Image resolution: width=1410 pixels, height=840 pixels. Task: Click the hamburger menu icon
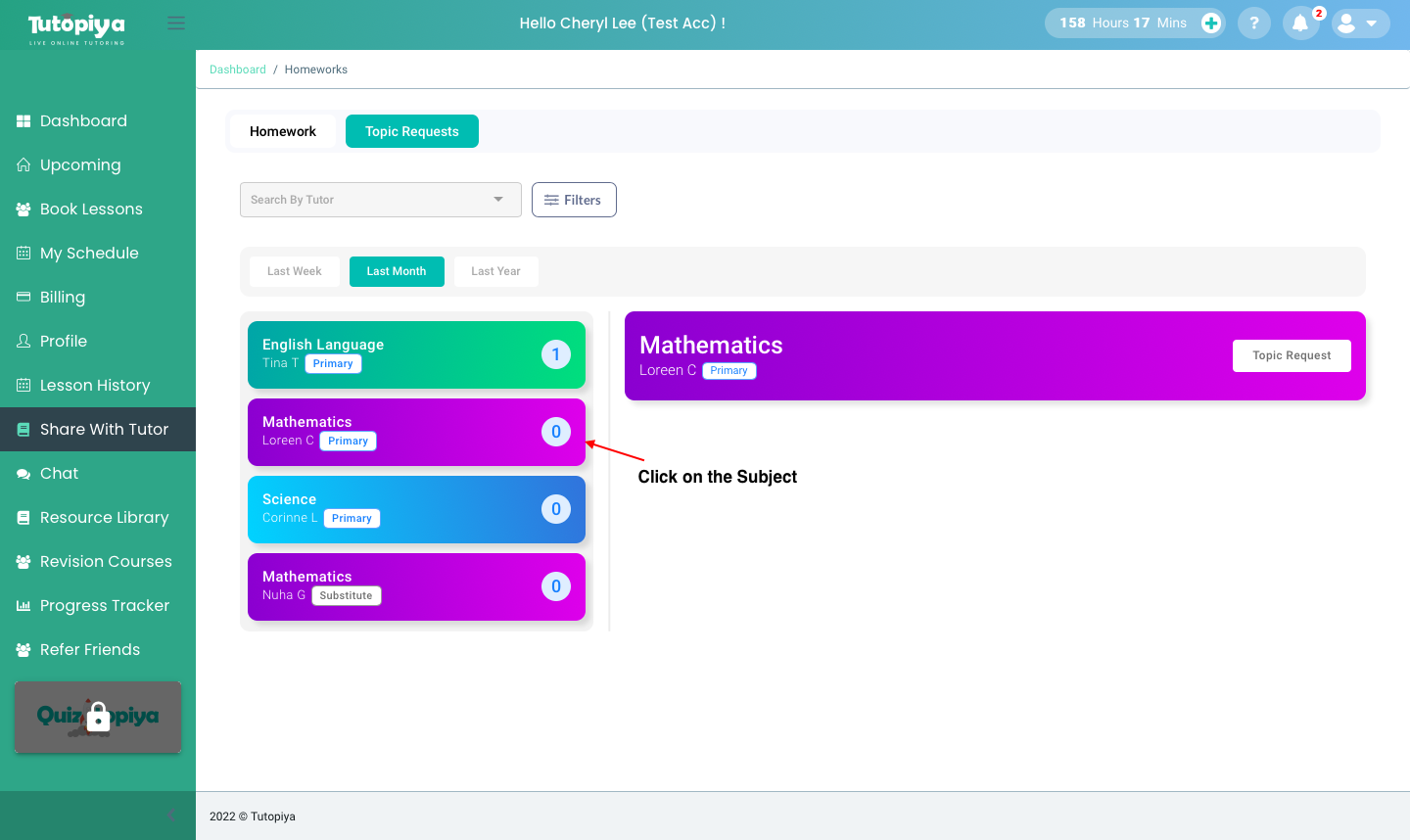[x=176, y=23]
